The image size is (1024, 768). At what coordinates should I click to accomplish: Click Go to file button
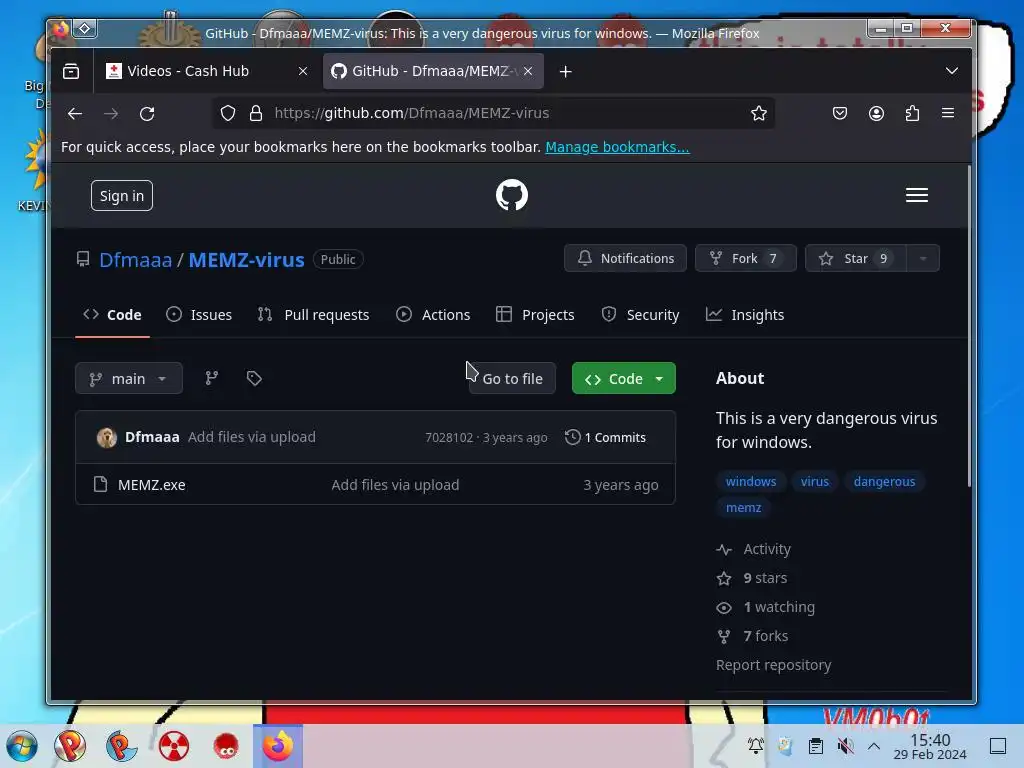pyautogui.click(x=512, y=378)
